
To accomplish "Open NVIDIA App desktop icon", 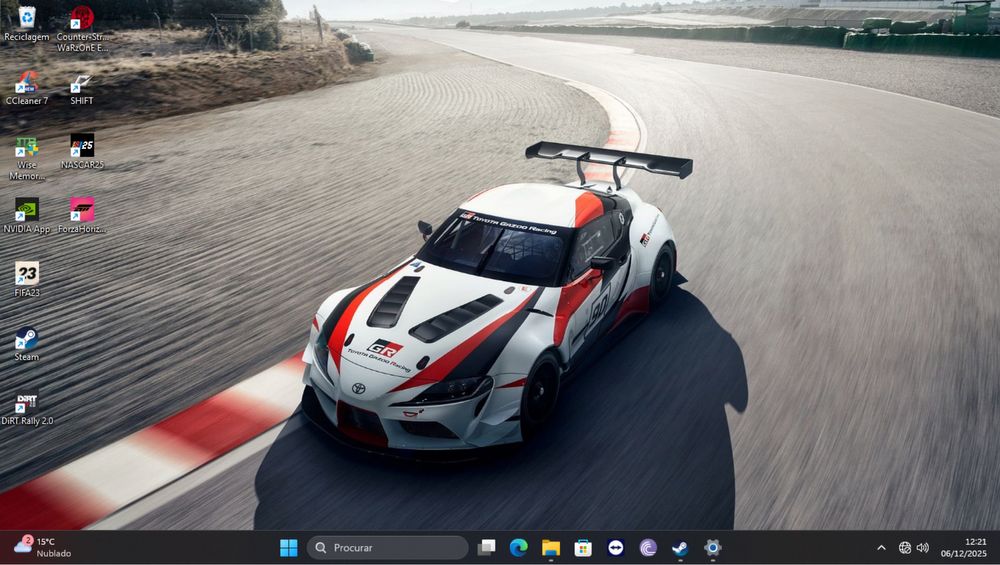I will click(x=27, y=216).
